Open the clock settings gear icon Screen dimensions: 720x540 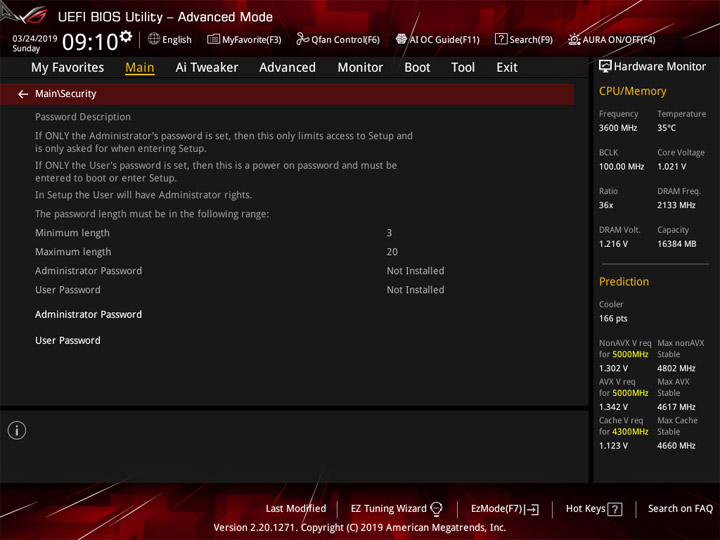pyautogui.click(x=126, y=36)
